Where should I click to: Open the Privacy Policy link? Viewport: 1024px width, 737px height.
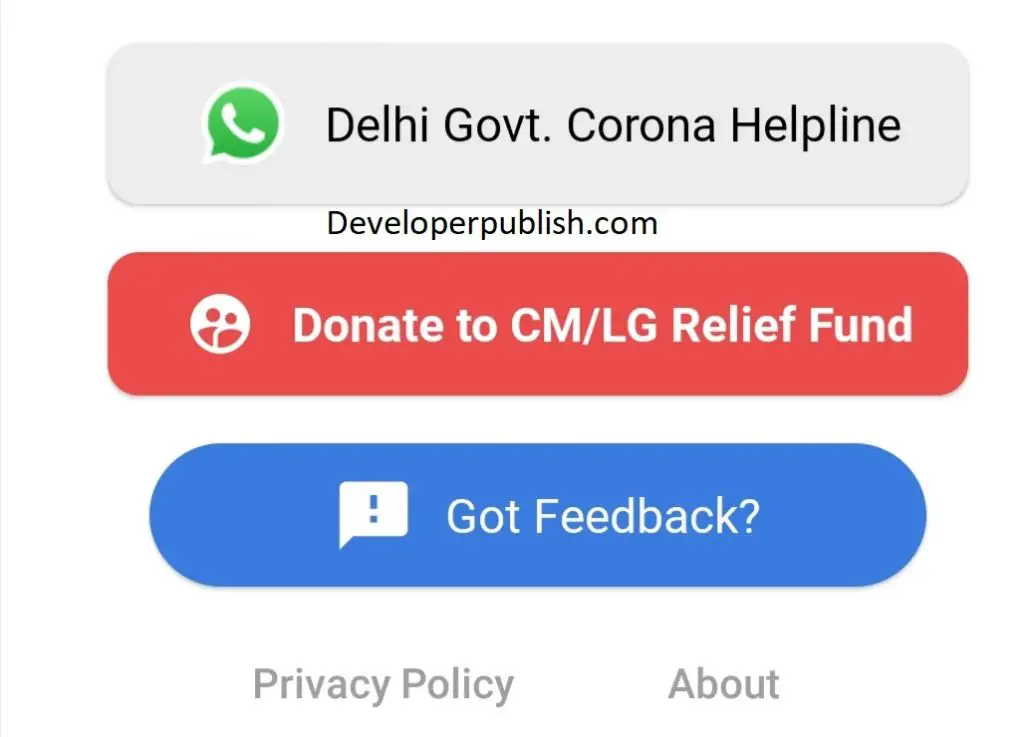click(x=383, y=685)
